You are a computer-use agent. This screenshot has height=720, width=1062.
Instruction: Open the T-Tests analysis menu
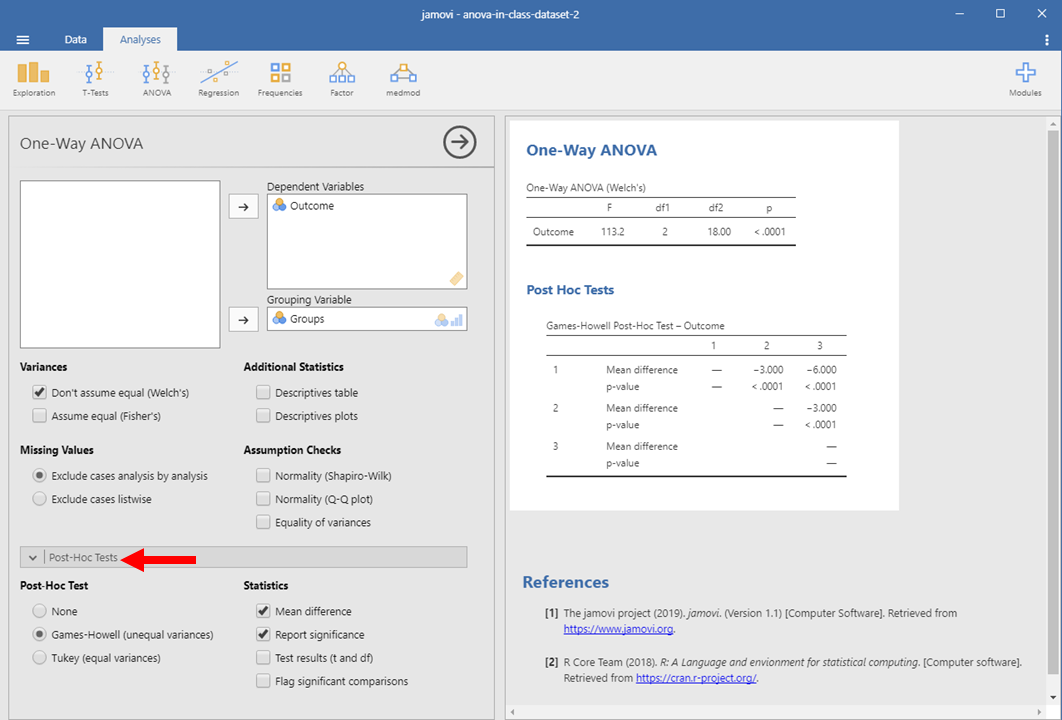95,78
